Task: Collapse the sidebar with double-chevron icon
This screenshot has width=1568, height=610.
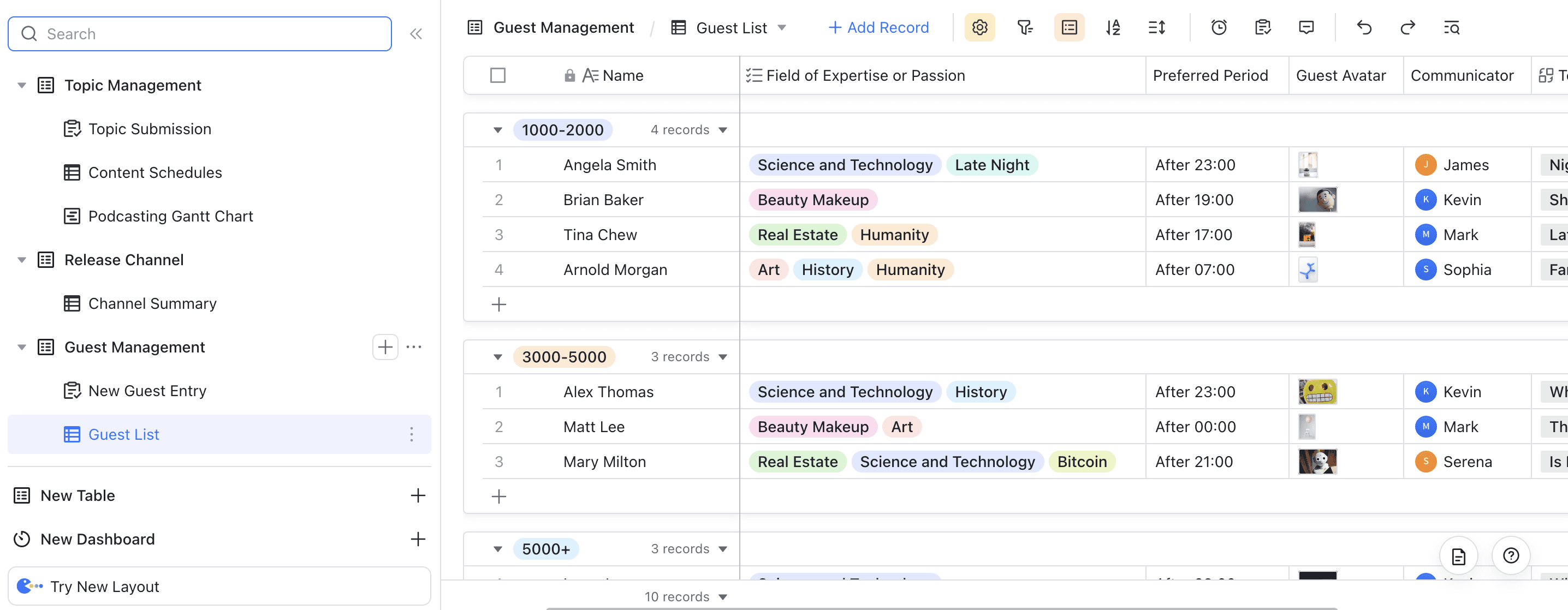Action: click(x=415, y=34)
